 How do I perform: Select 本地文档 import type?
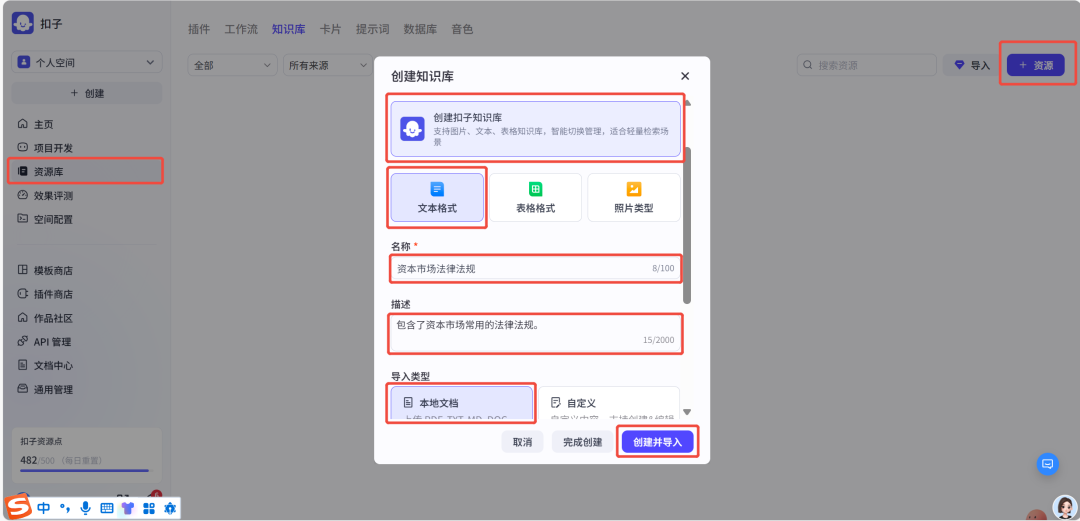click(x=461, y=405)
